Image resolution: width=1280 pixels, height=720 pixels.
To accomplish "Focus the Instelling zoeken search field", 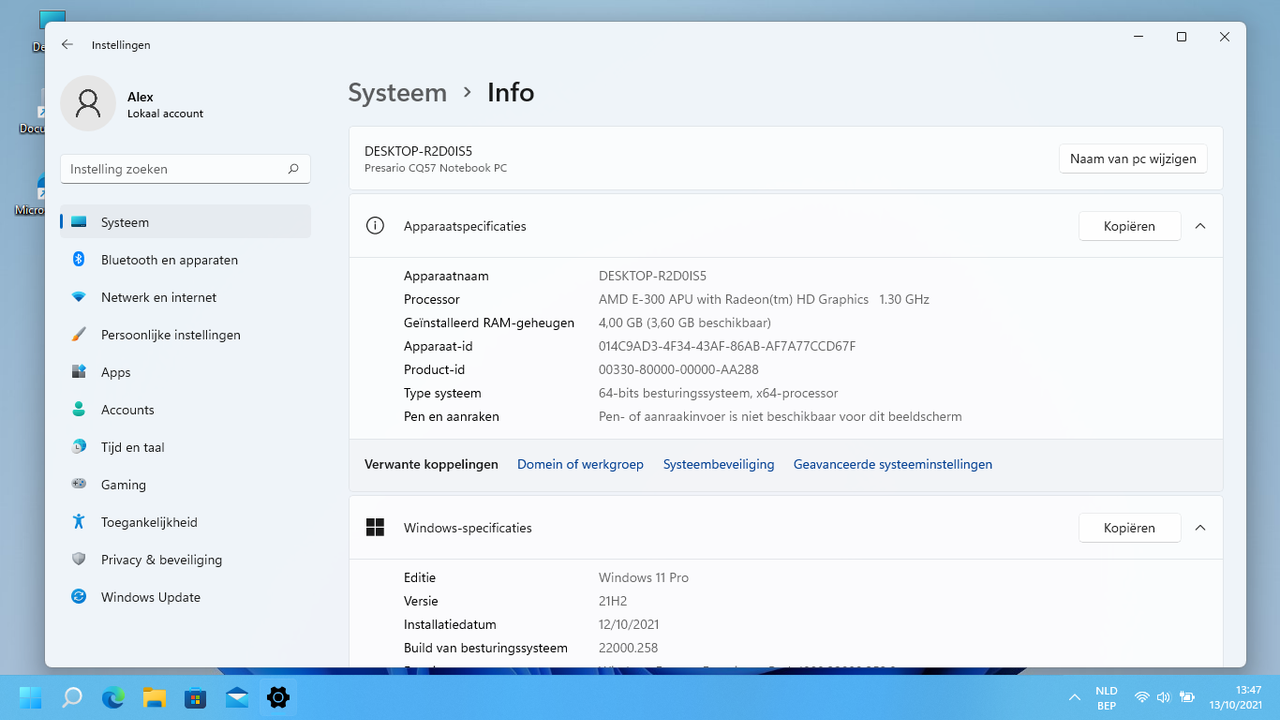I will tap(185, 169).
